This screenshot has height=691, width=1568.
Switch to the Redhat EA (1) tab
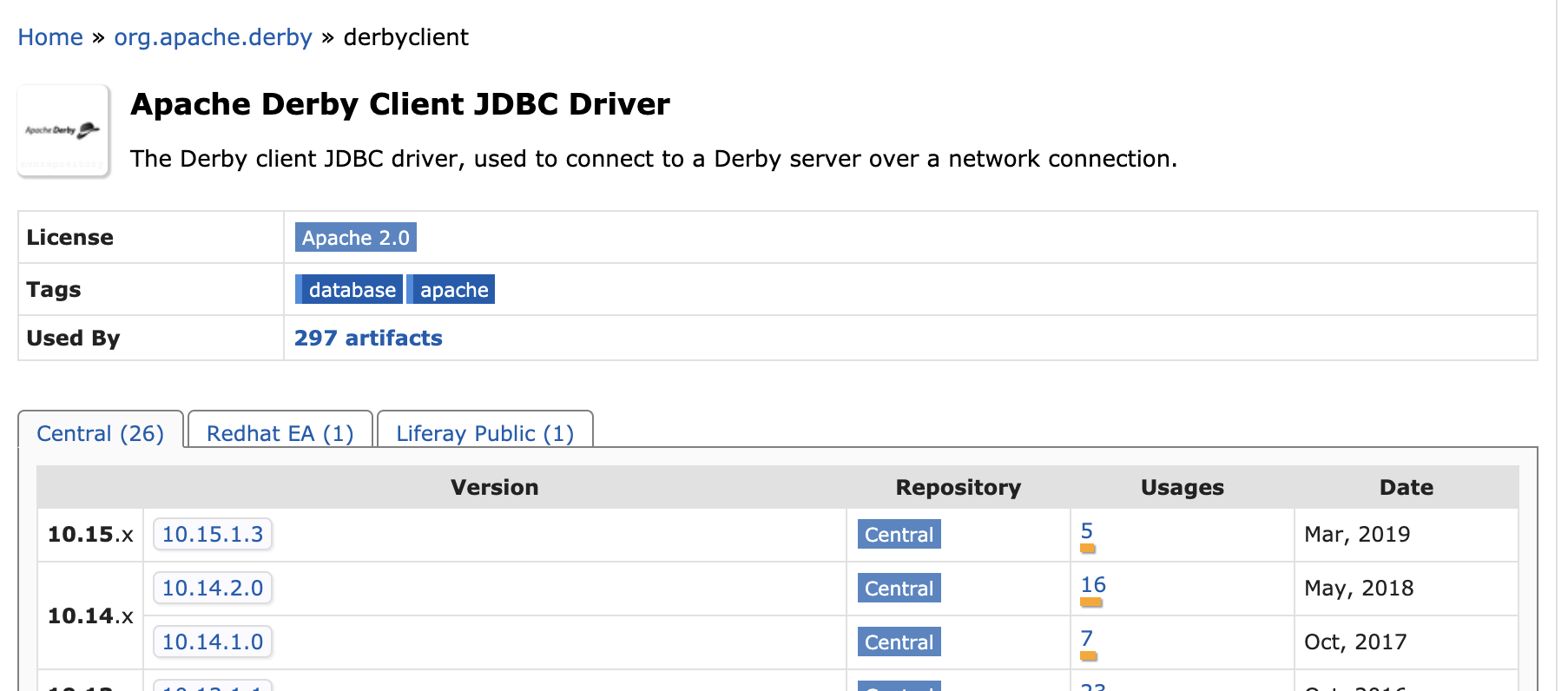(280, 432)
